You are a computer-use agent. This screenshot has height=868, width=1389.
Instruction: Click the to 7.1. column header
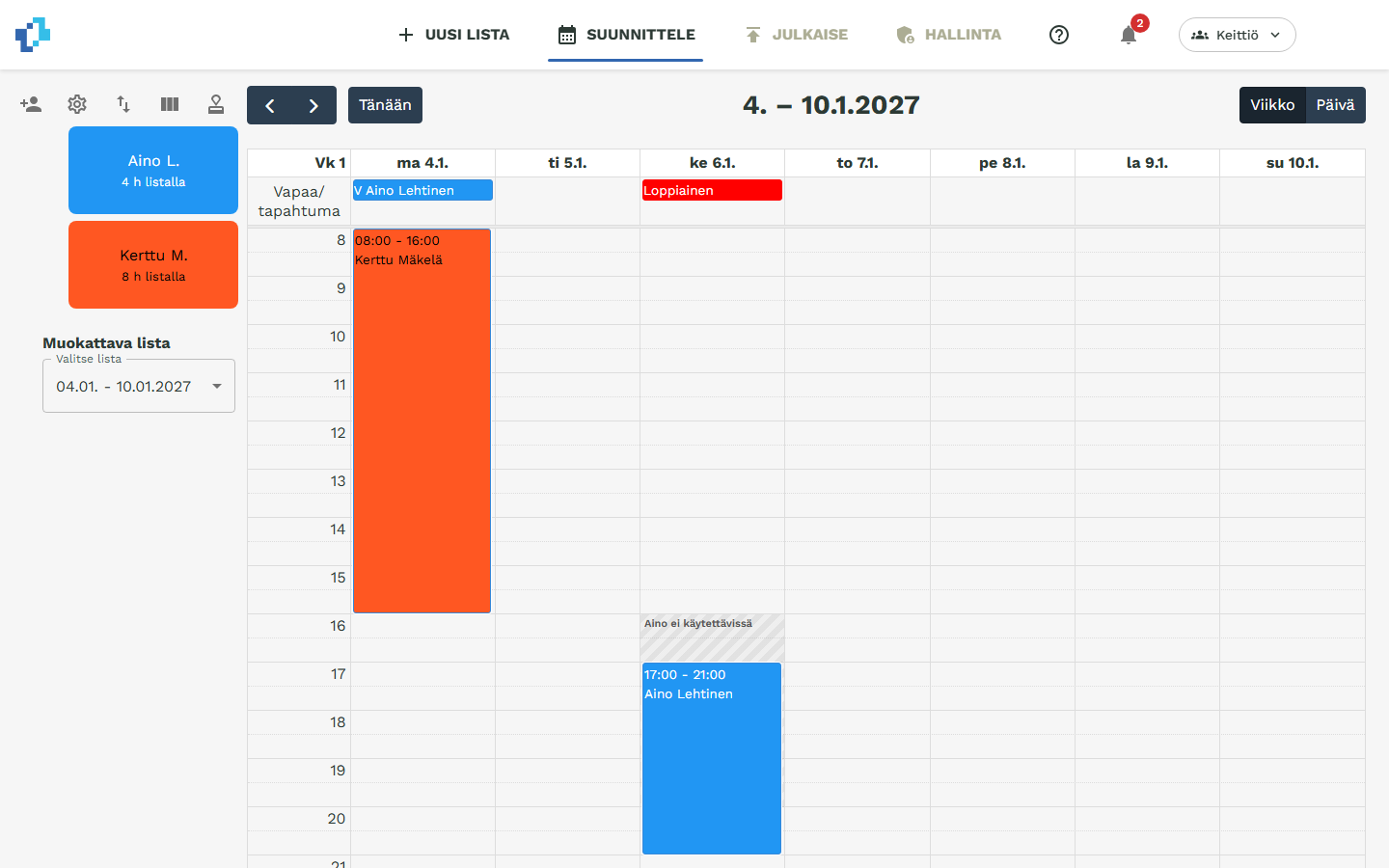858,163
